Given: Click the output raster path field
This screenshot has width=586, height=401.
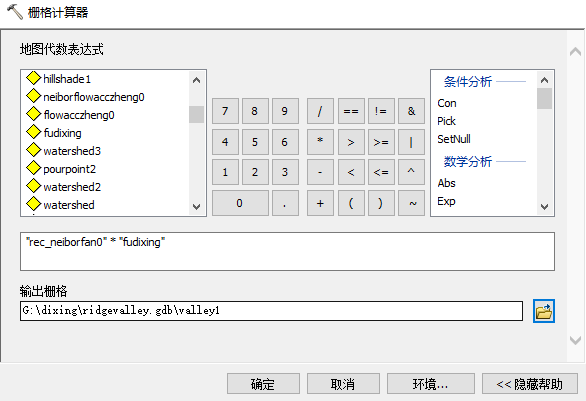Looking at the screenshot, I should [271, 311].
